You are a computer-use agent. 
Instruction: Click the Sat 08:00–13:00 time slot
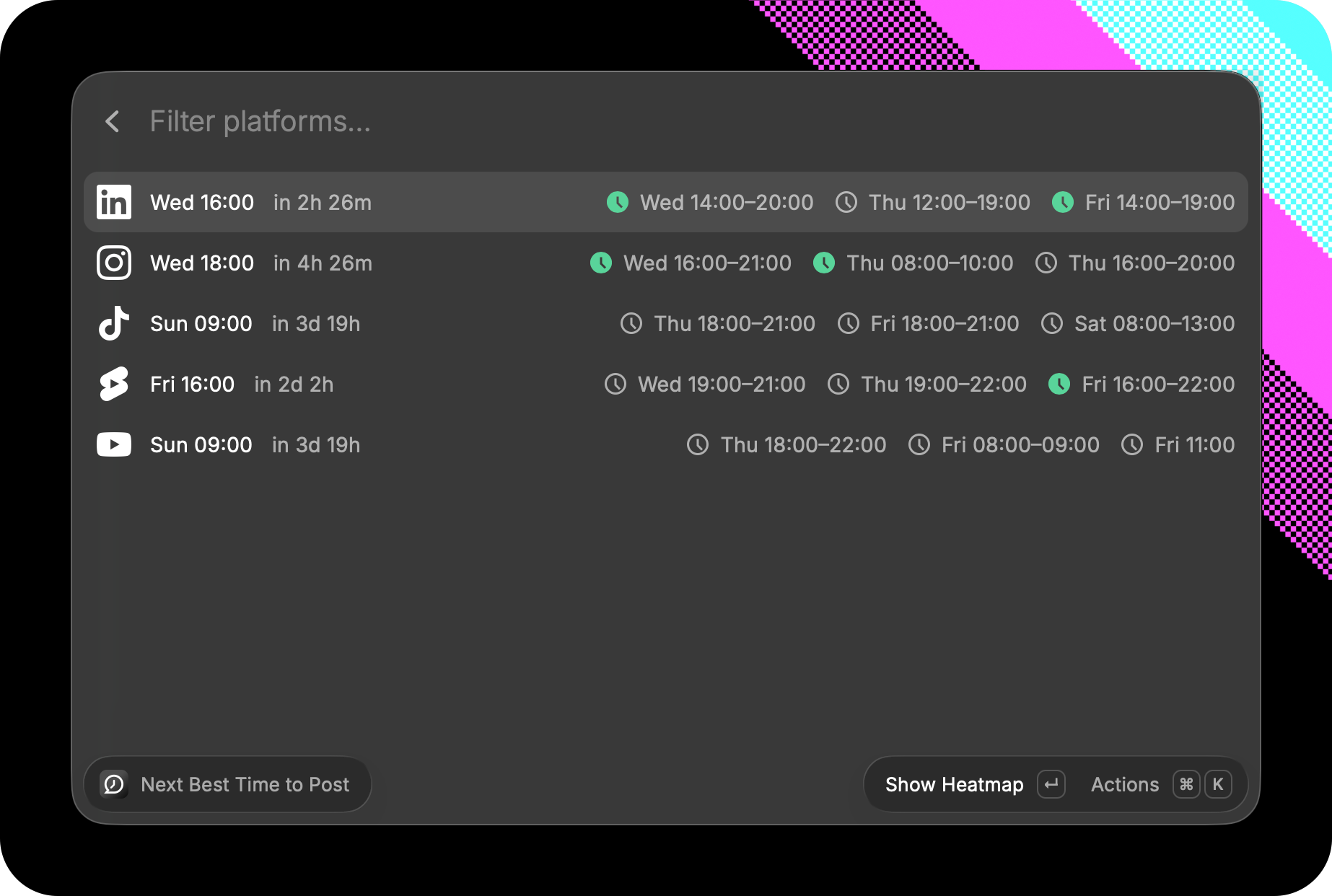point(1154,324)
